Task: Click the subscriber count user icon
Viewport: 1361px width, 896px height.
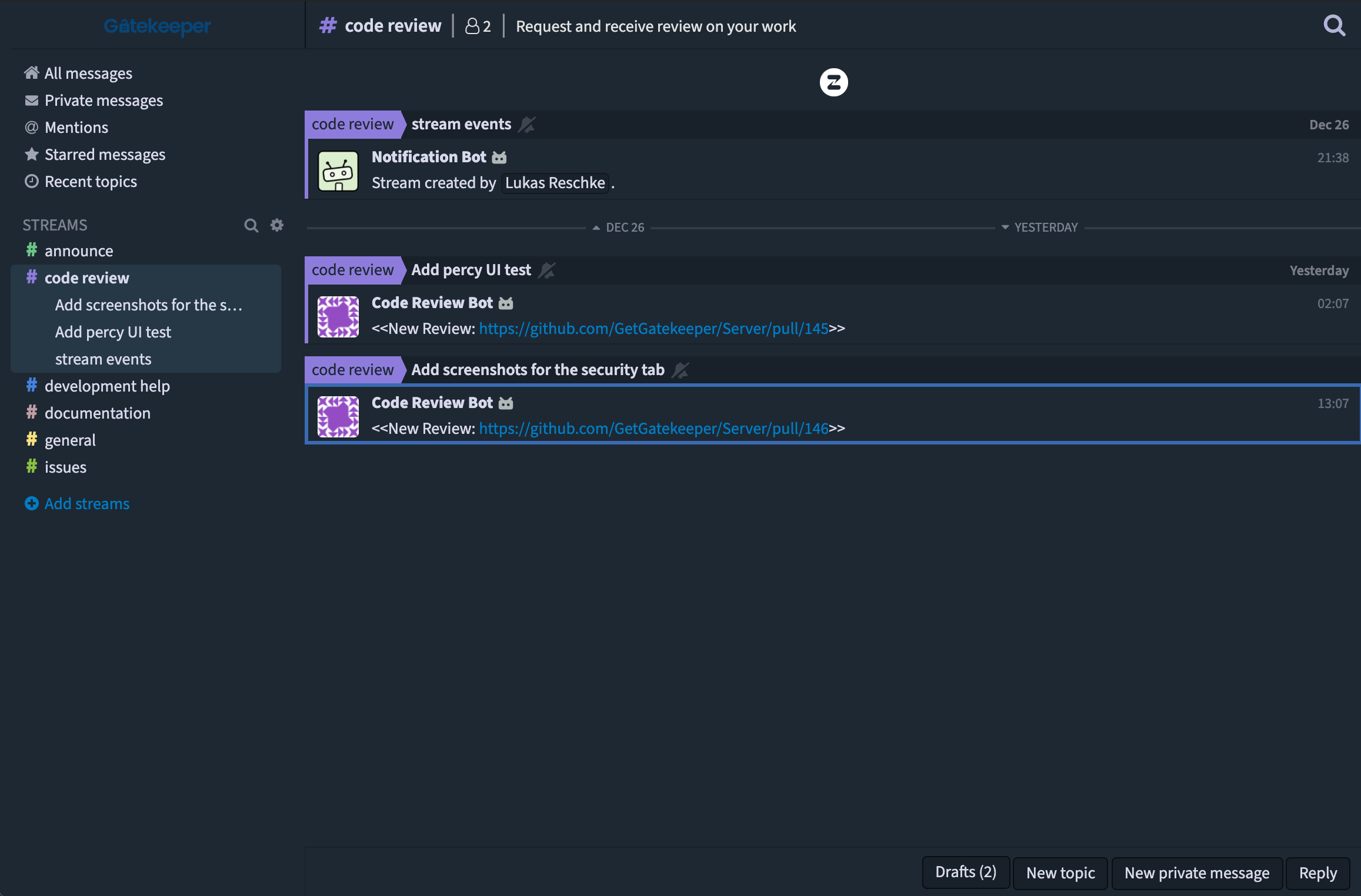Action: [x=472, y=26]
